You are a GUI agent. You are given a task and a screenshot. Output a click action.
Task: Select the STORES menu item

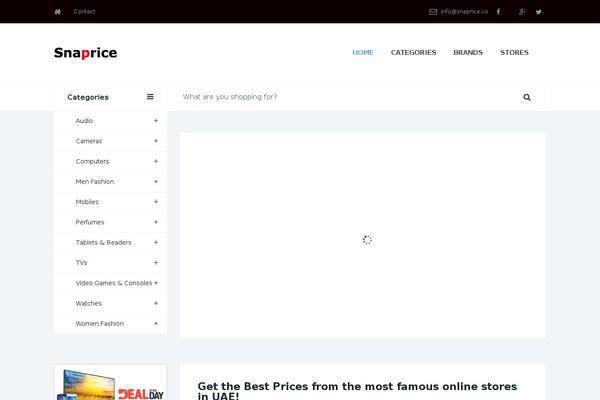pyautogui.click(x=514, y=52)
